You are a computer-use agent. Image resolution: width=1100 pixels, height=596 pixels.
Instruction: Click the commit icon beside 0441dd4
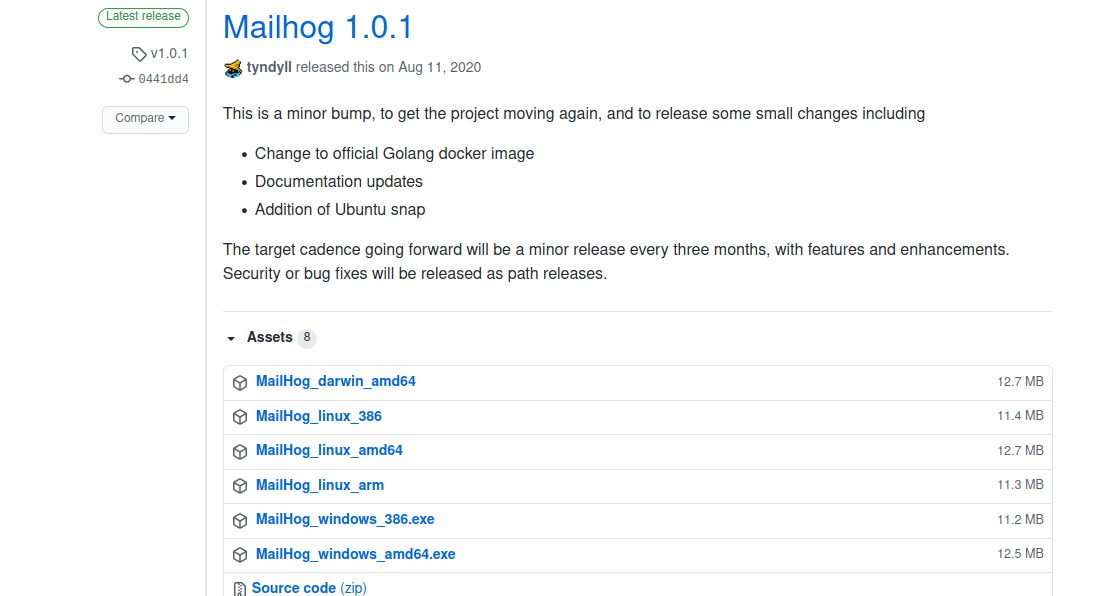(127, 79)
